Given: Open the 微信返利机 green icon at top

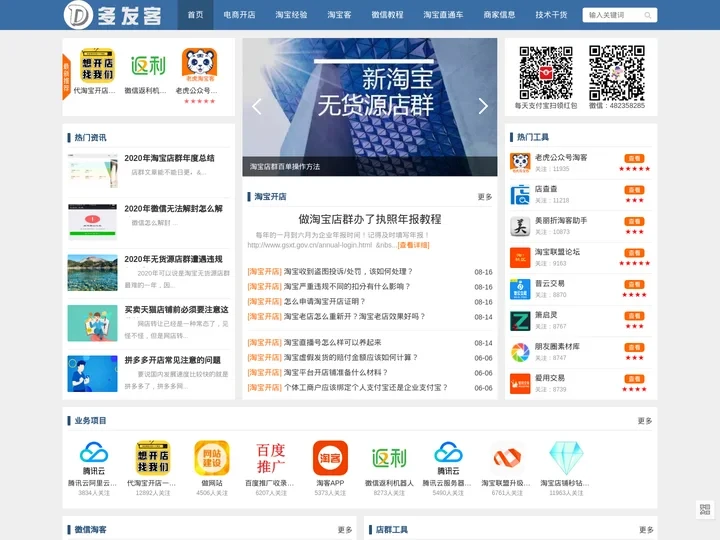Looking at the screenshot, I should 148,65.
